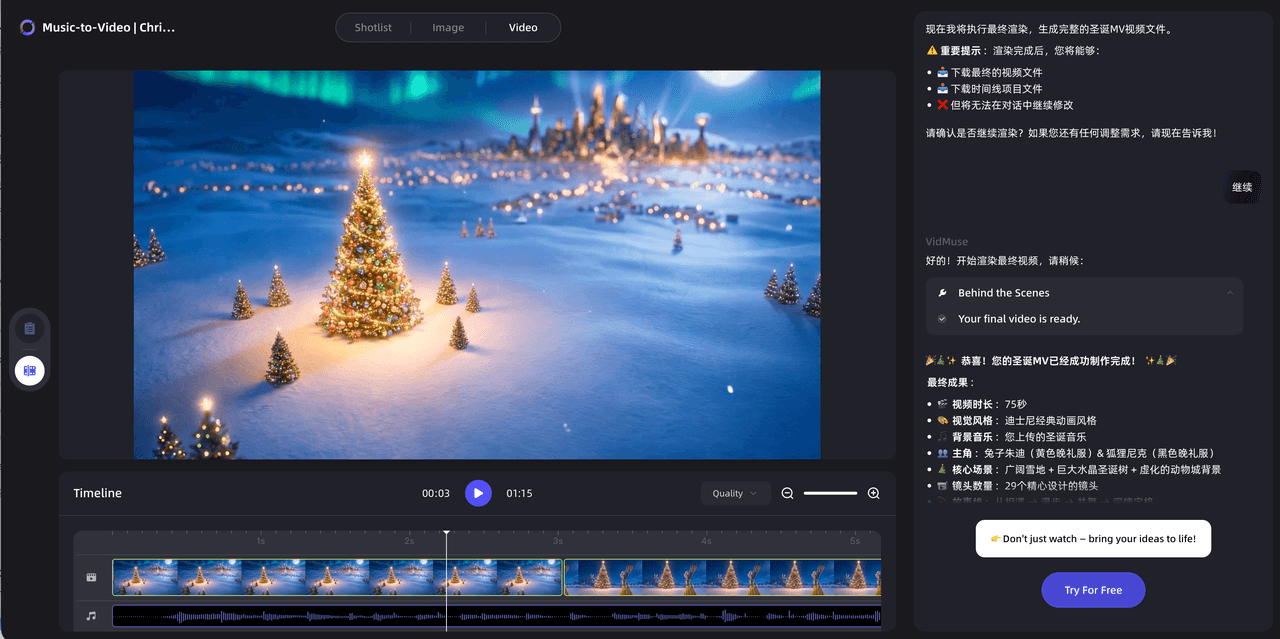Open the Quality dropdown
The width and height of the screenshot is (1280, 639).
click(735, 493)
